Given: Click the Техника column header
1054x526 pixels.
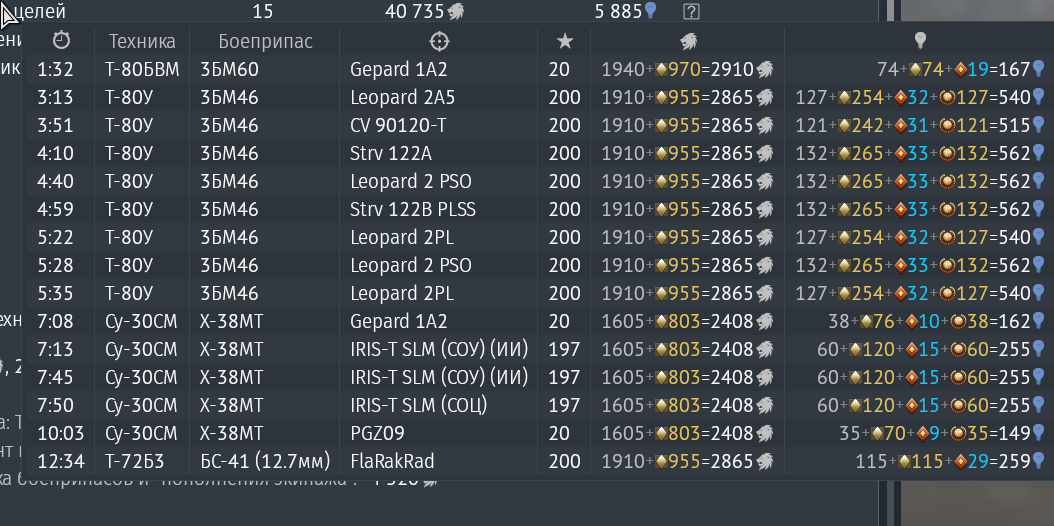Looking at the screenshot, I should point(142,42).
